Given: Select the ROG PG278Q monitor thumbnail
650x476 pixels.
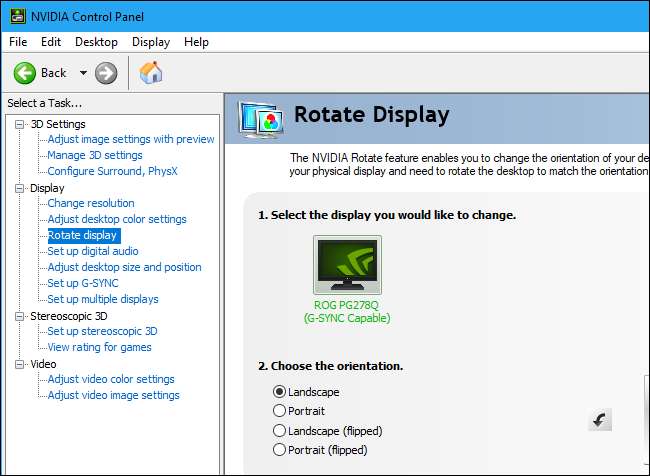Looking at the screenshot, I should coord(346,264).
